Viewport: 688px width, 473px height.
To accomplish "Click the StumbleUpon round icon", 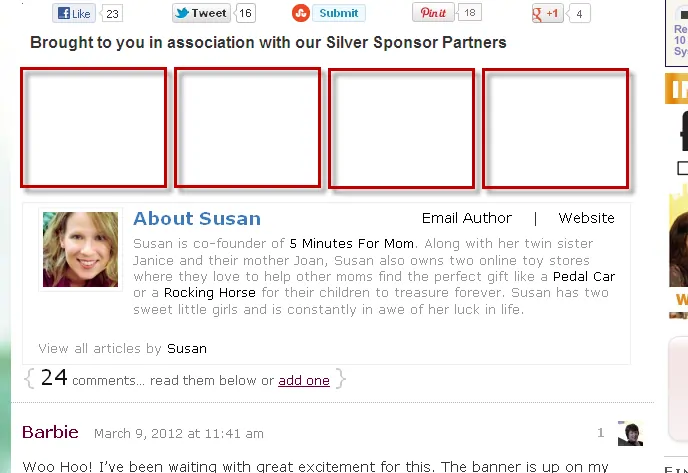I will 301,13.
